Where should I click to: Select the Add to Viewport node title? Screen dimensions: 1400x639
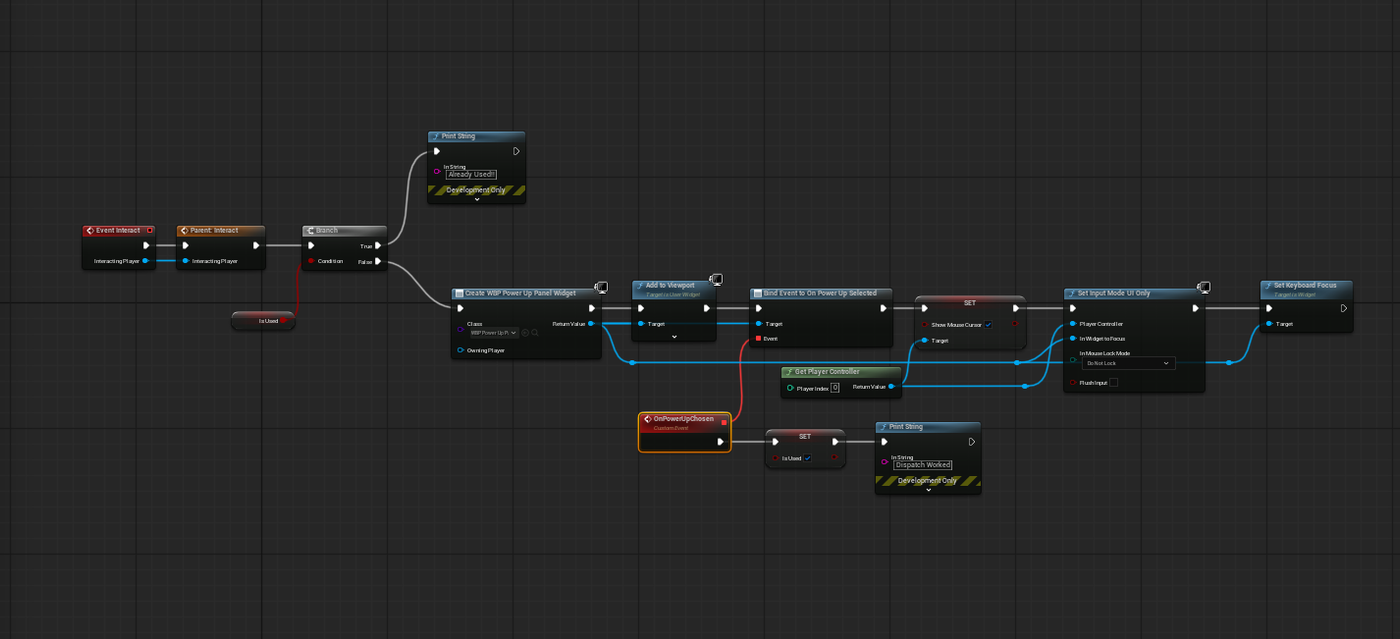[670, 285]
